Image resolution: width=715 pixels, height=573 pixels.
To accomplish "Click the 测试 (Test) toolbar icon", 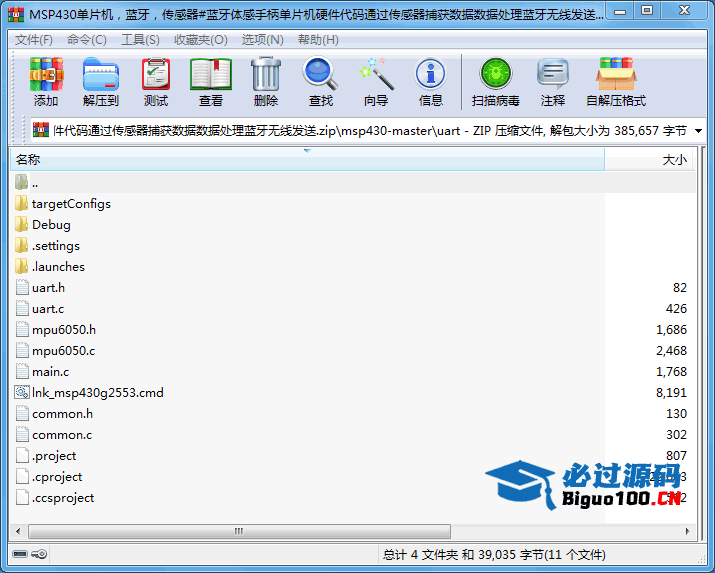I will click(x=156, y=80).
